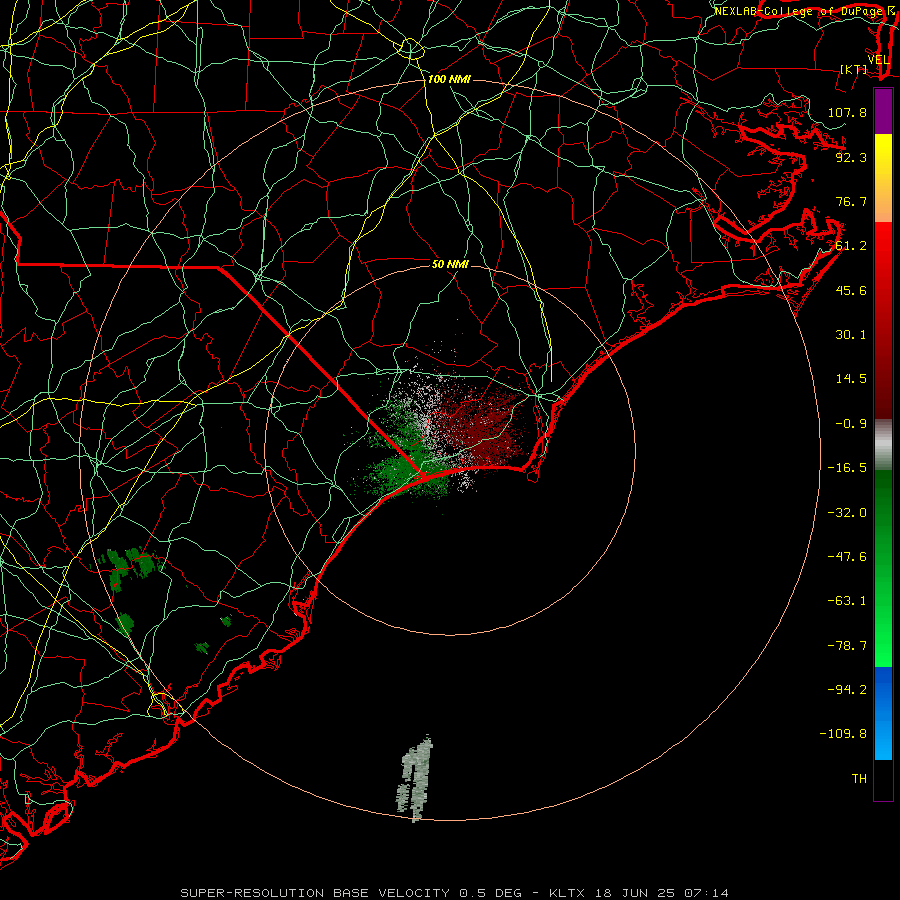This screenshot has width=900, height=900.
Task: Pick the purple segment of the color bar
Action: [x=883, y=111]
